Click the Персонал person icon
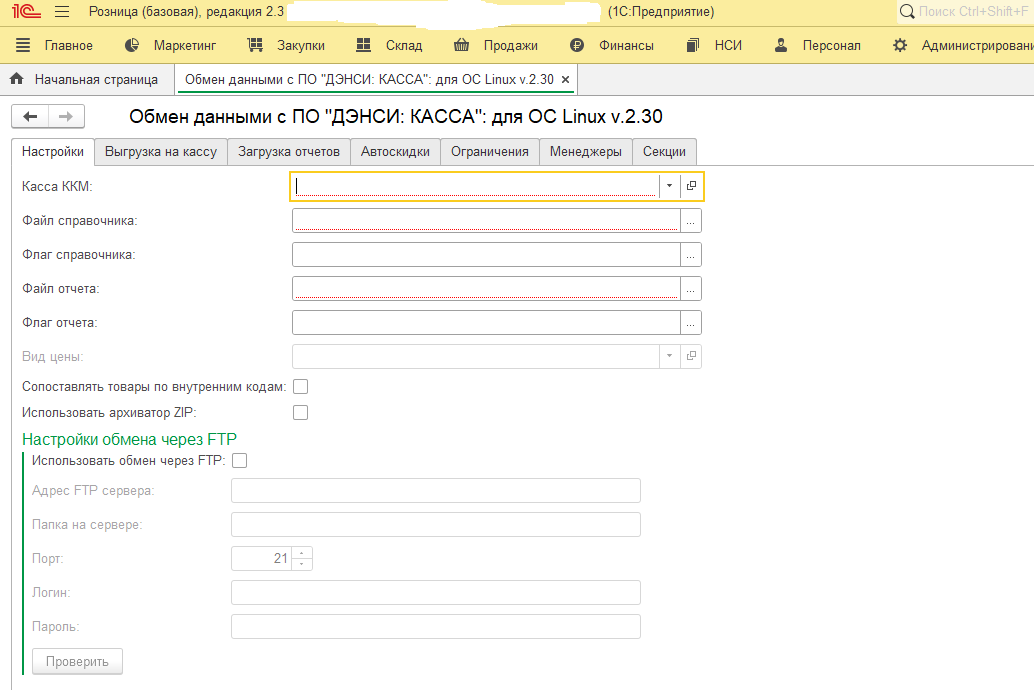The height and width of the screenshot is (690, 1034). [x=781, y=45]
